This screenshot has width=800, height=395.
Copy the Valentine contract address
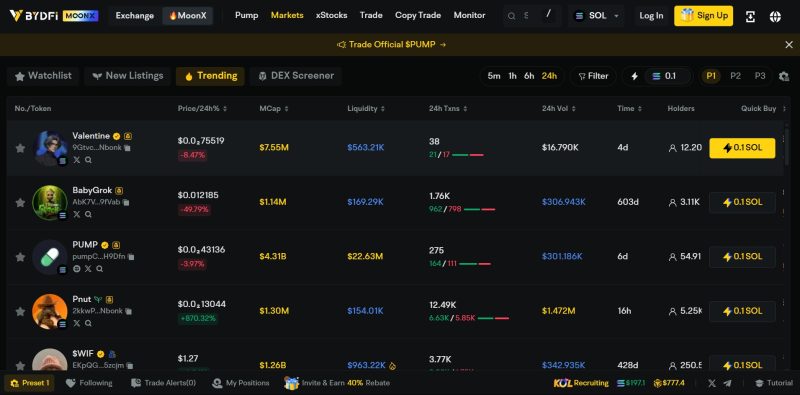128,148
